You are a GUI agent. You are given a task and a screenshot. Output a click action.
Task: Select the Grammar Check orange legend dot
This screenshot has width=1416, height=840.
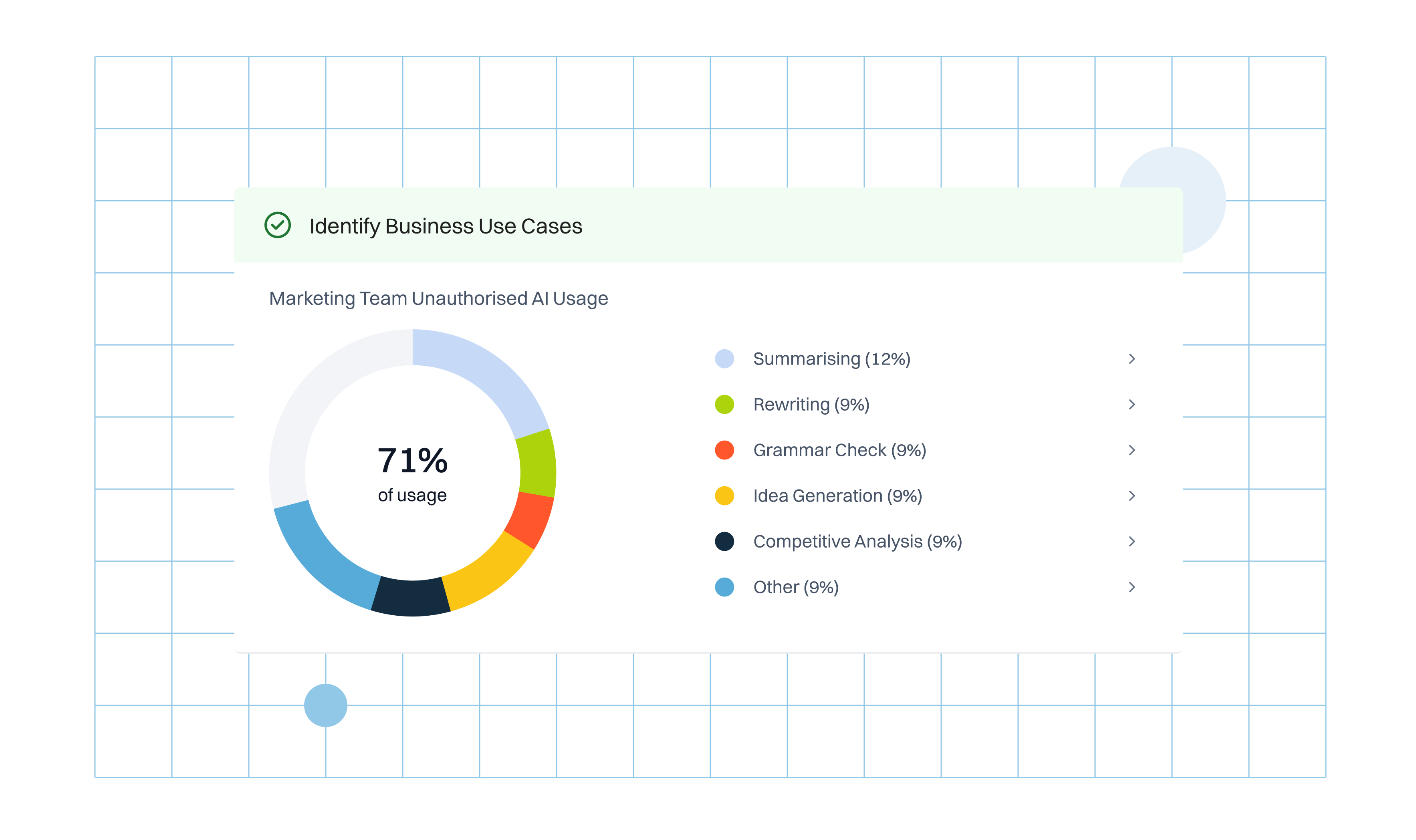pos(724,450)
